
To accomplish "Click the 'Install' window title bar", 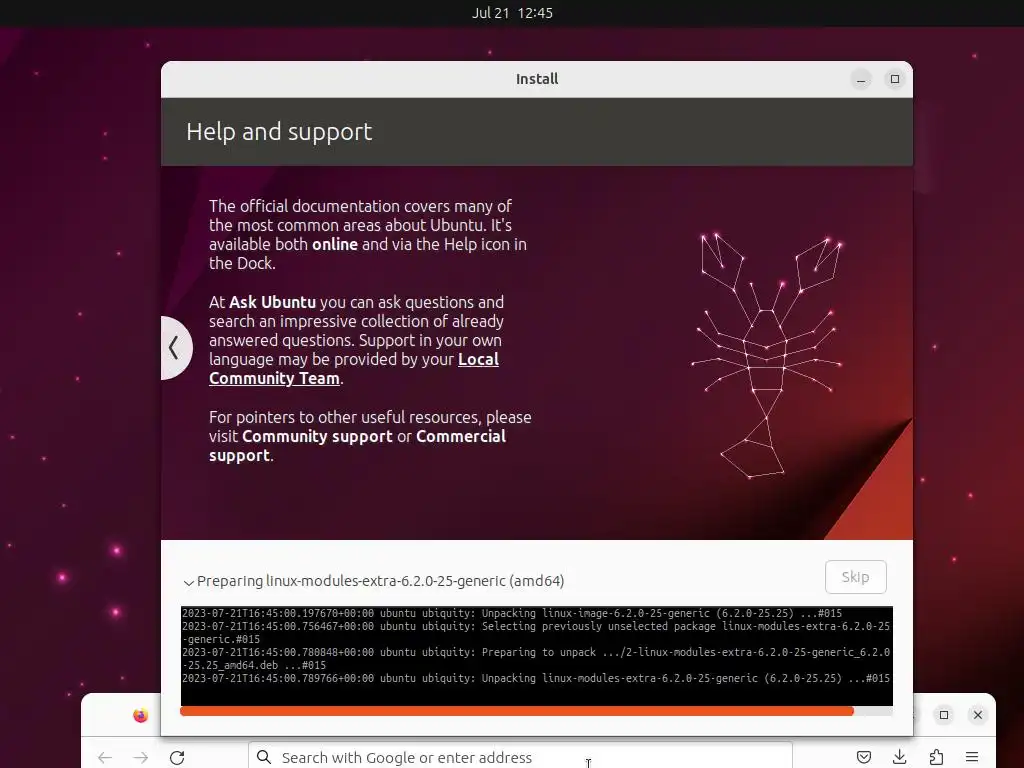I will 537,79.
